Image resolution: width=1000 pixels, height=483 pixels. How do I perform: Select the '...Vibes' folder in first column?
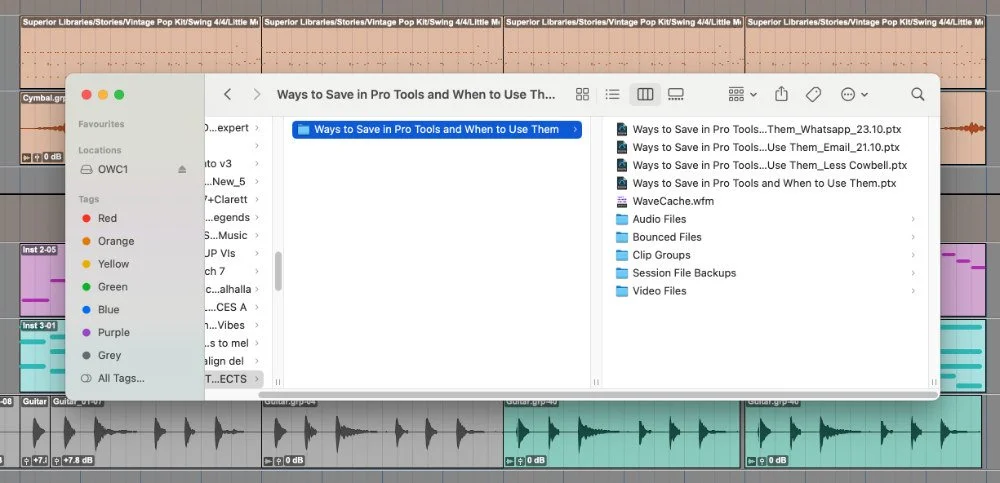234,325
